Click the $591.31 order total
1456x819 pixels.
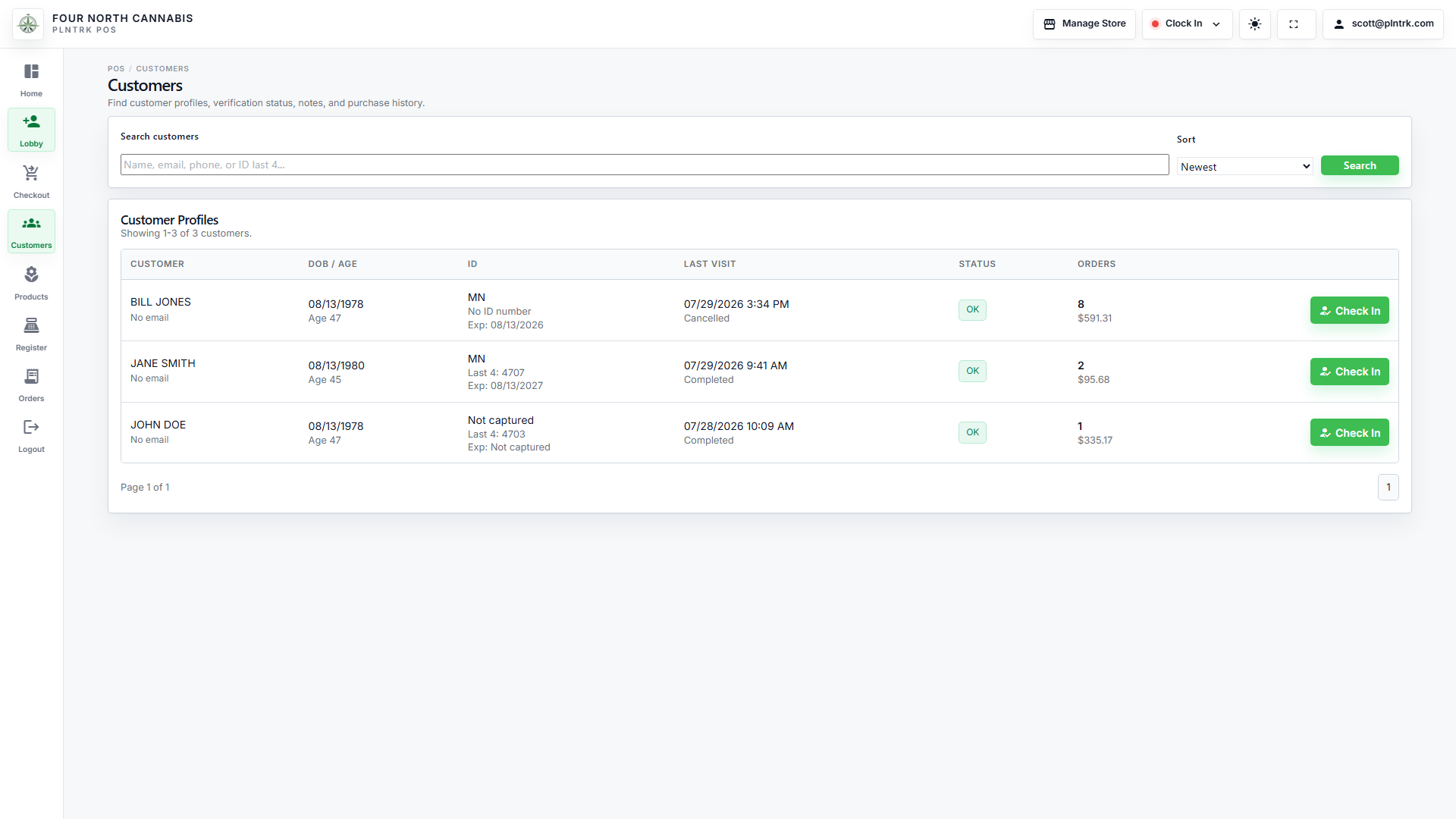[x=1094, y=318]
